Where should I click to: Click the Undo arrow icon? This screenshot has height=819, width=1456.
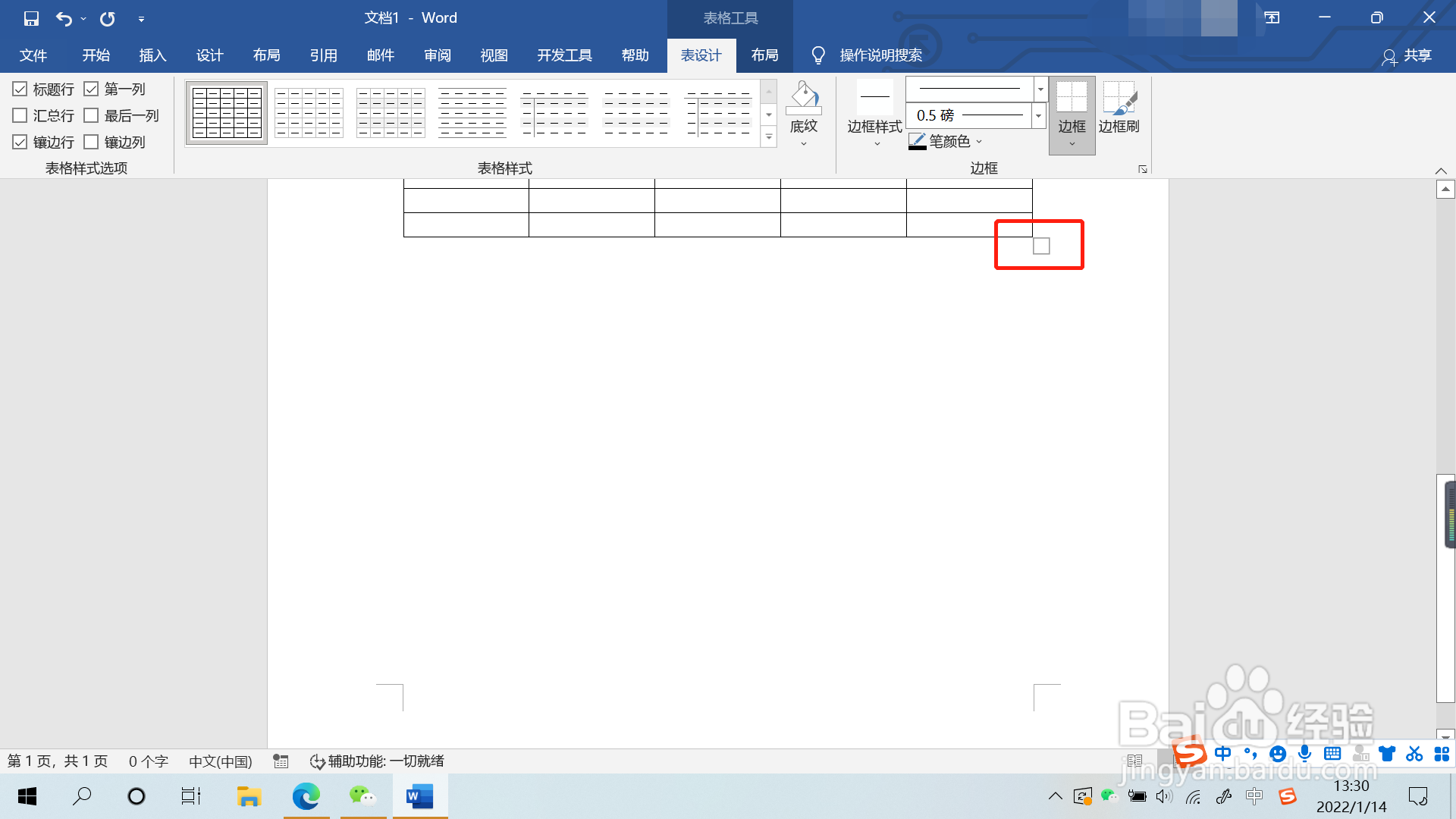tap(64, 18)
